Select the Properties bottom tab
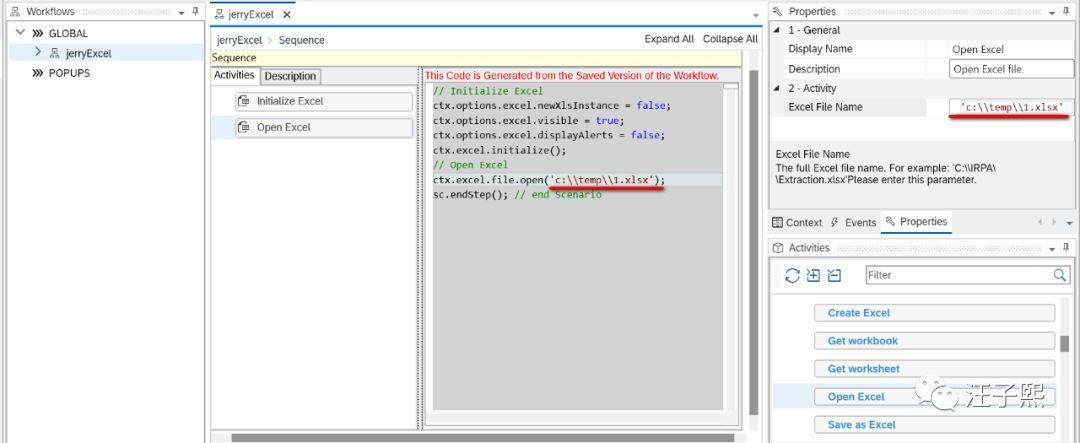The height and width of the screenshot is (443, 1080). 916,222
